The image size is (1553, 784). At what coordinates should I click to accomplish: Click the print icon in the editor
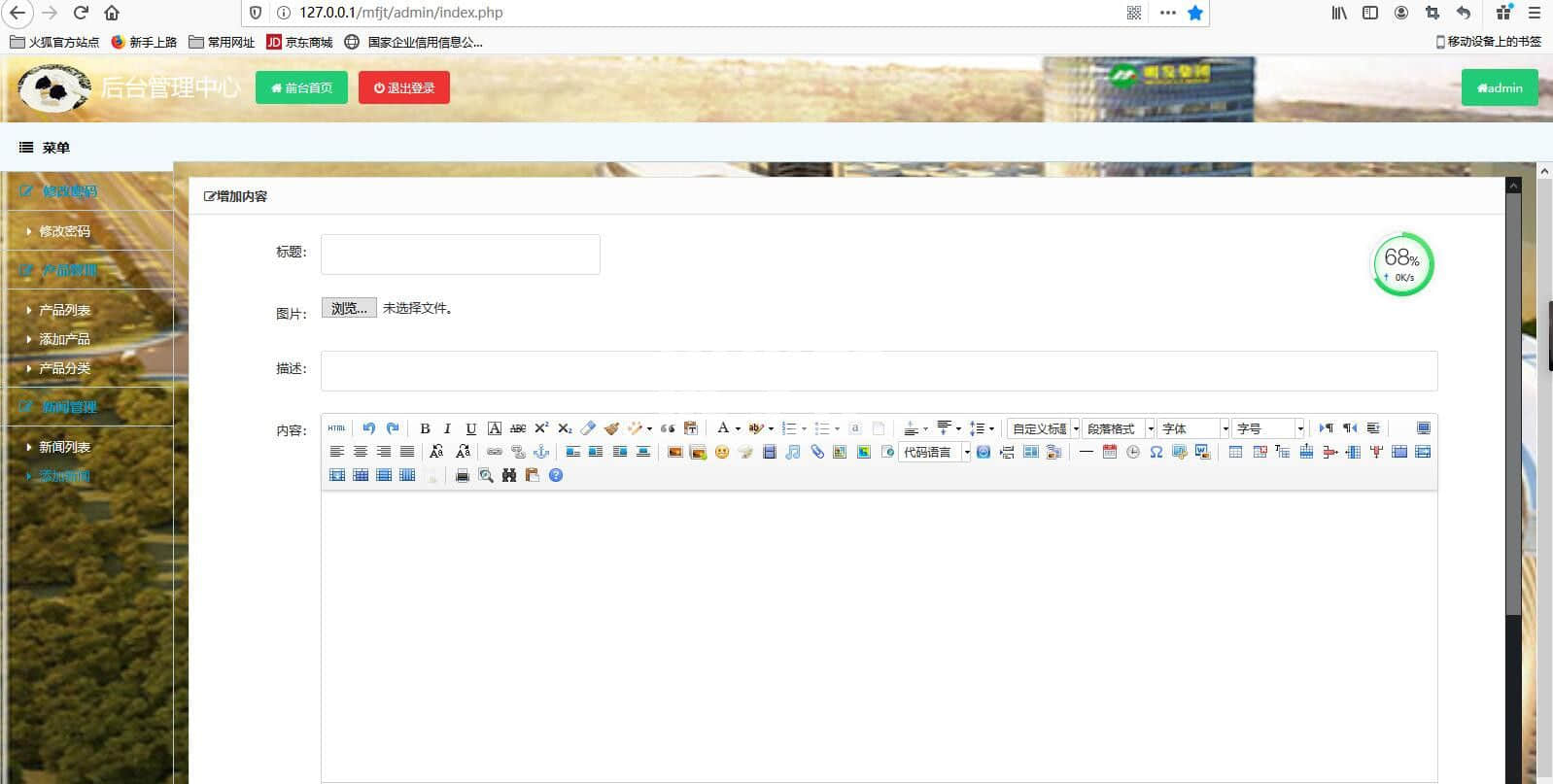(463, 475)
